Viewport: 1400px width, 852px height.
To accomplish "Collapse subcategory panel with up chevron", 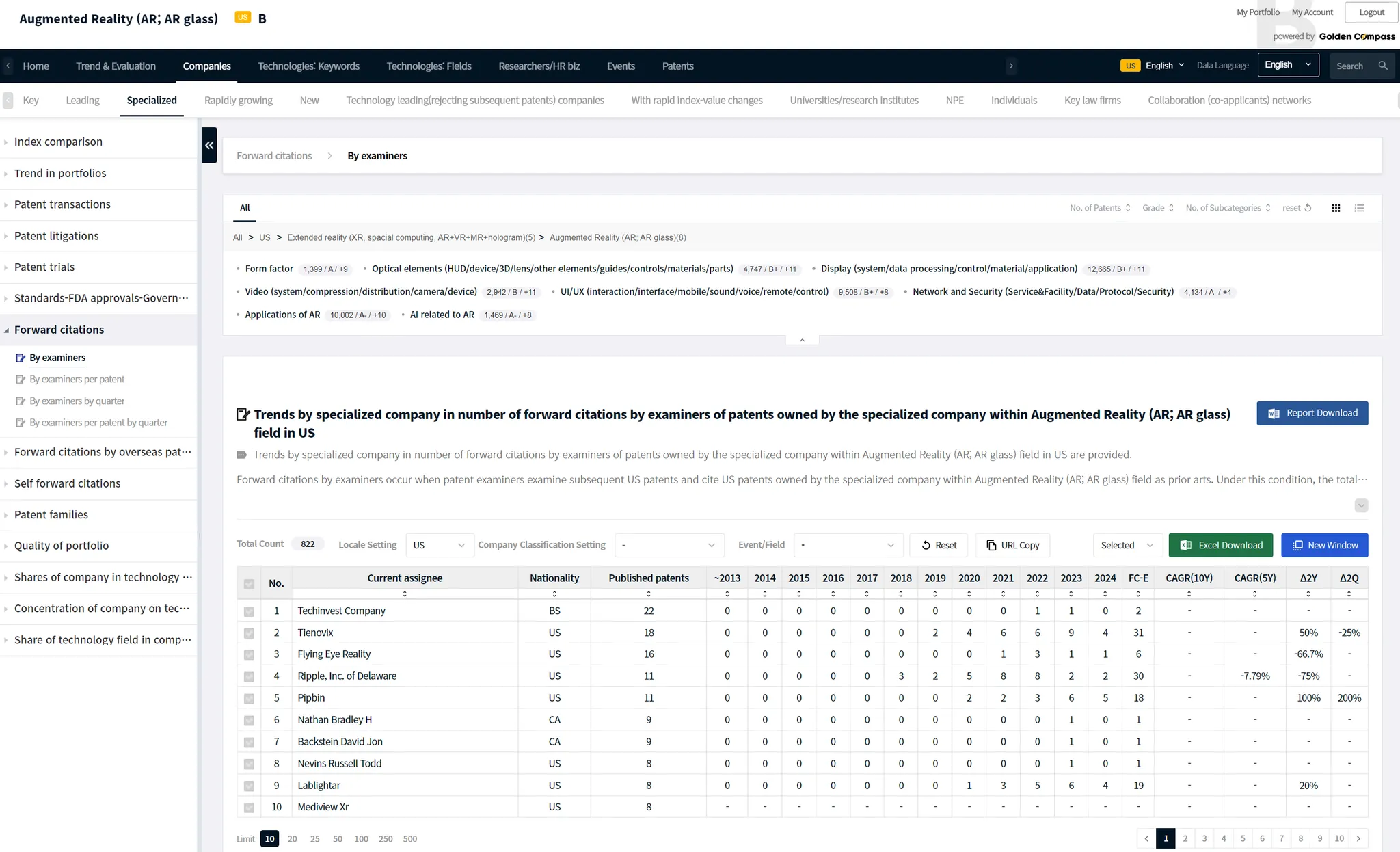I will coord(802,340).
